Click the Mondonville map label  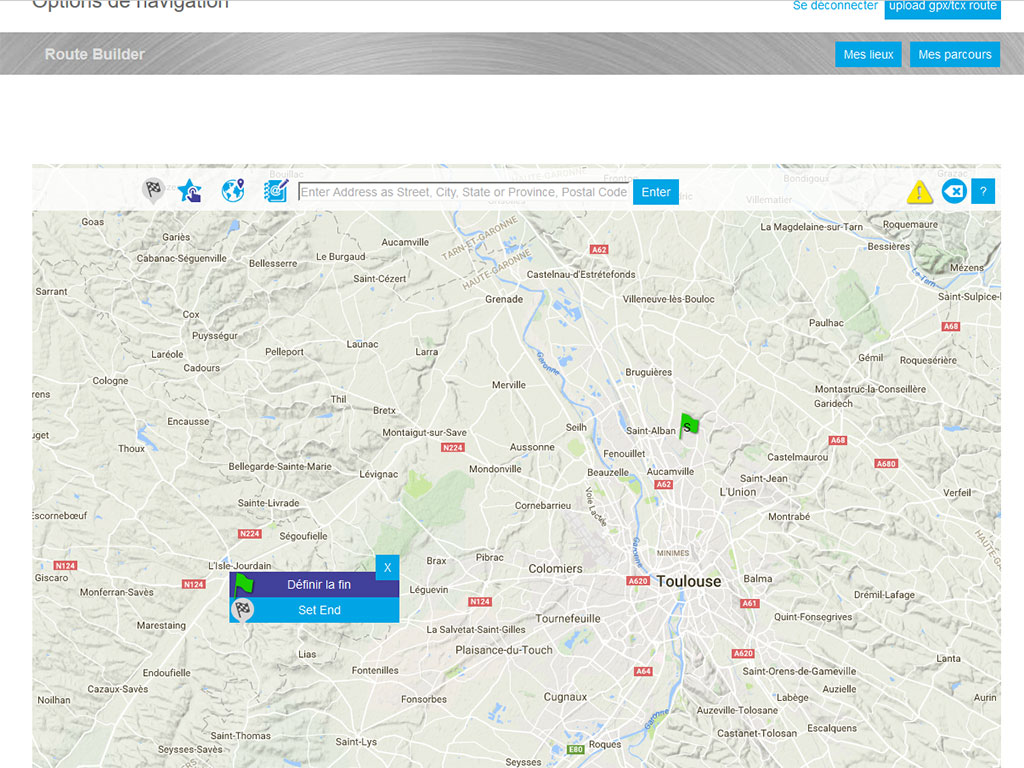click(x=496, y=469)
